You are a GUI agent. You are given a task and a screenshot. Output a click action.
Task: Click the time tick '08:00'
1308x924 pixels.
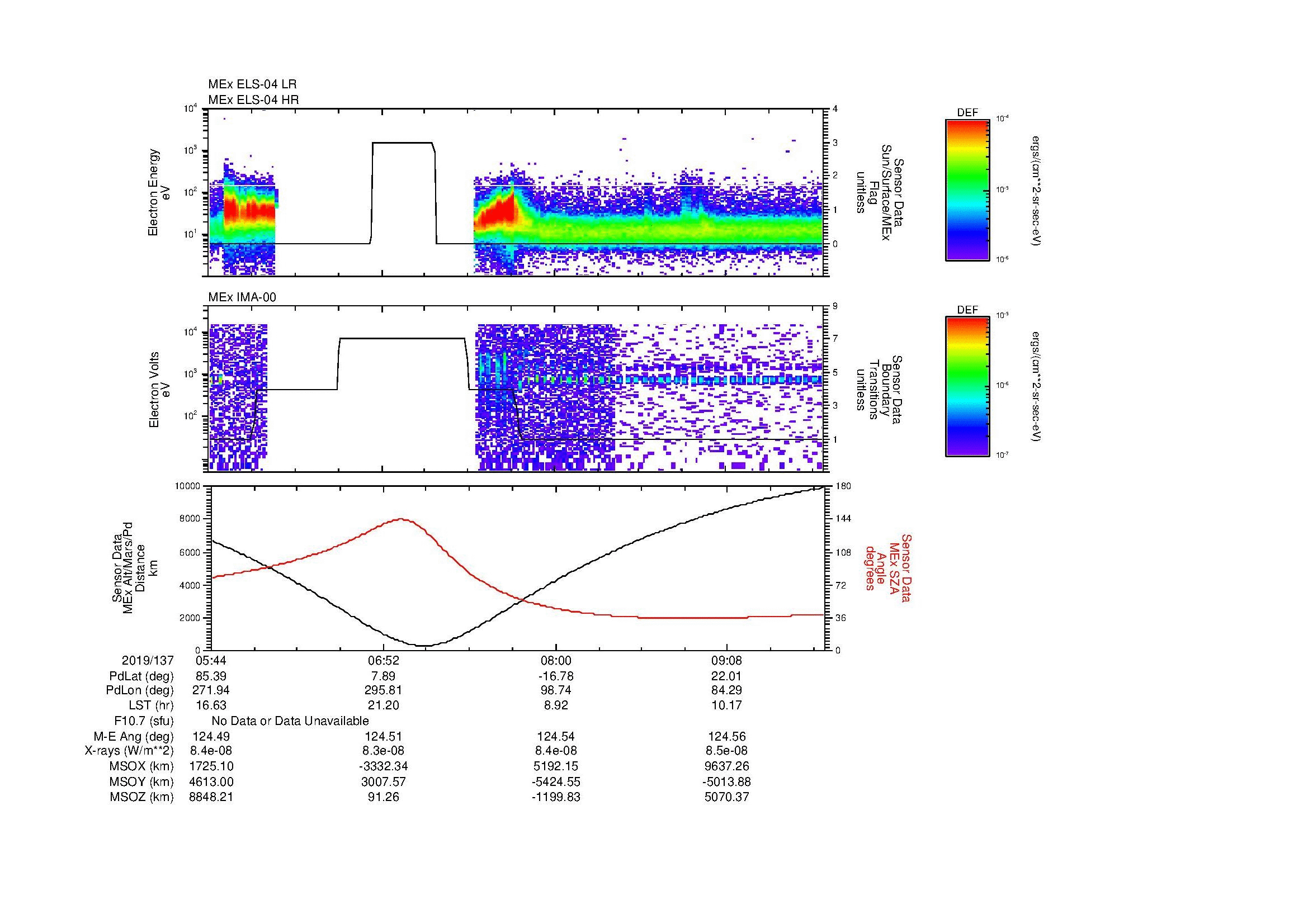[555, 660]
